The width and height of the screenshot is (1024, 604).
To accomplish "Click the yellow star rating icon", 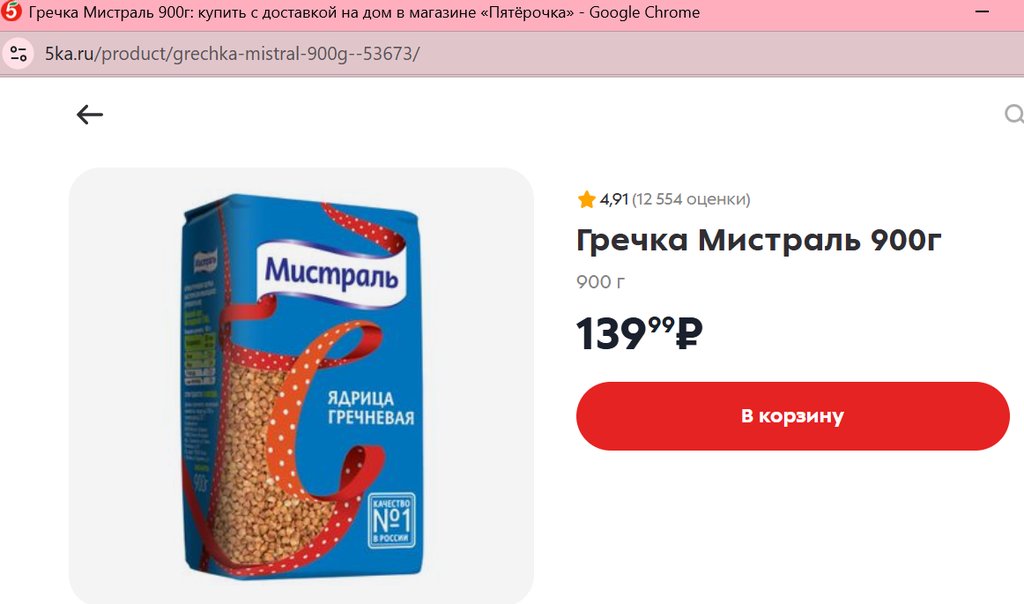I will click(586, 199).
